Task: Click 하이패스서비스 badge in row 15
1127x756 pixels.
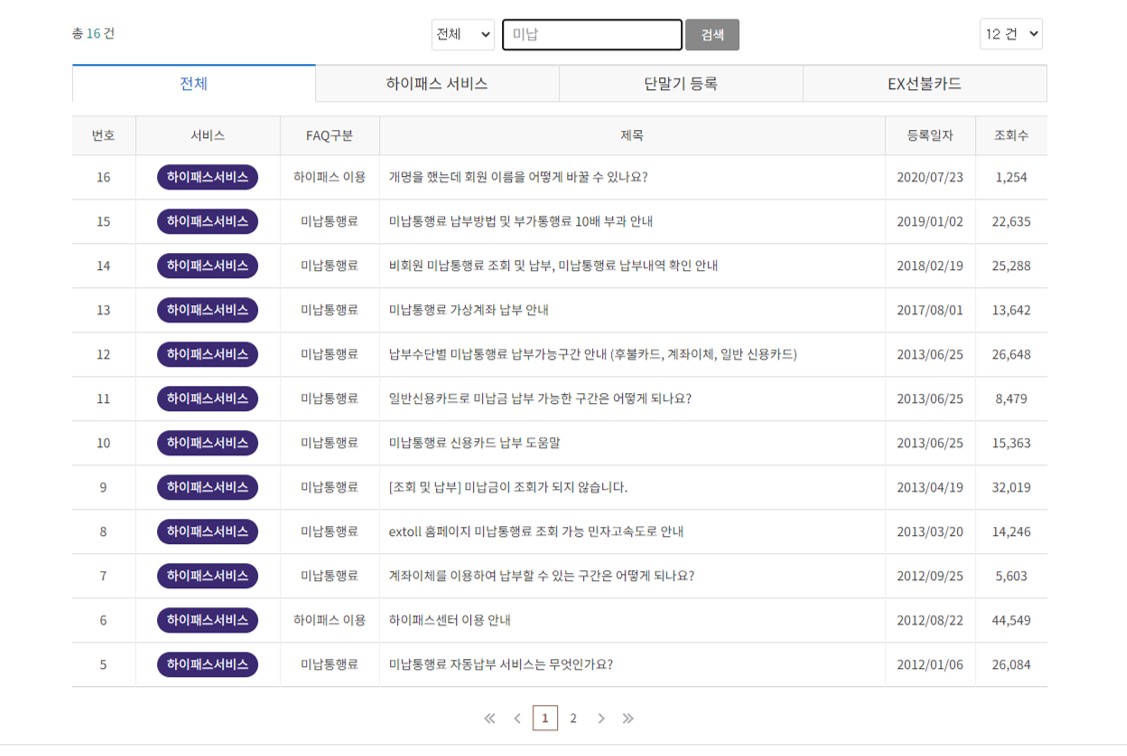Action: [208, 221]
